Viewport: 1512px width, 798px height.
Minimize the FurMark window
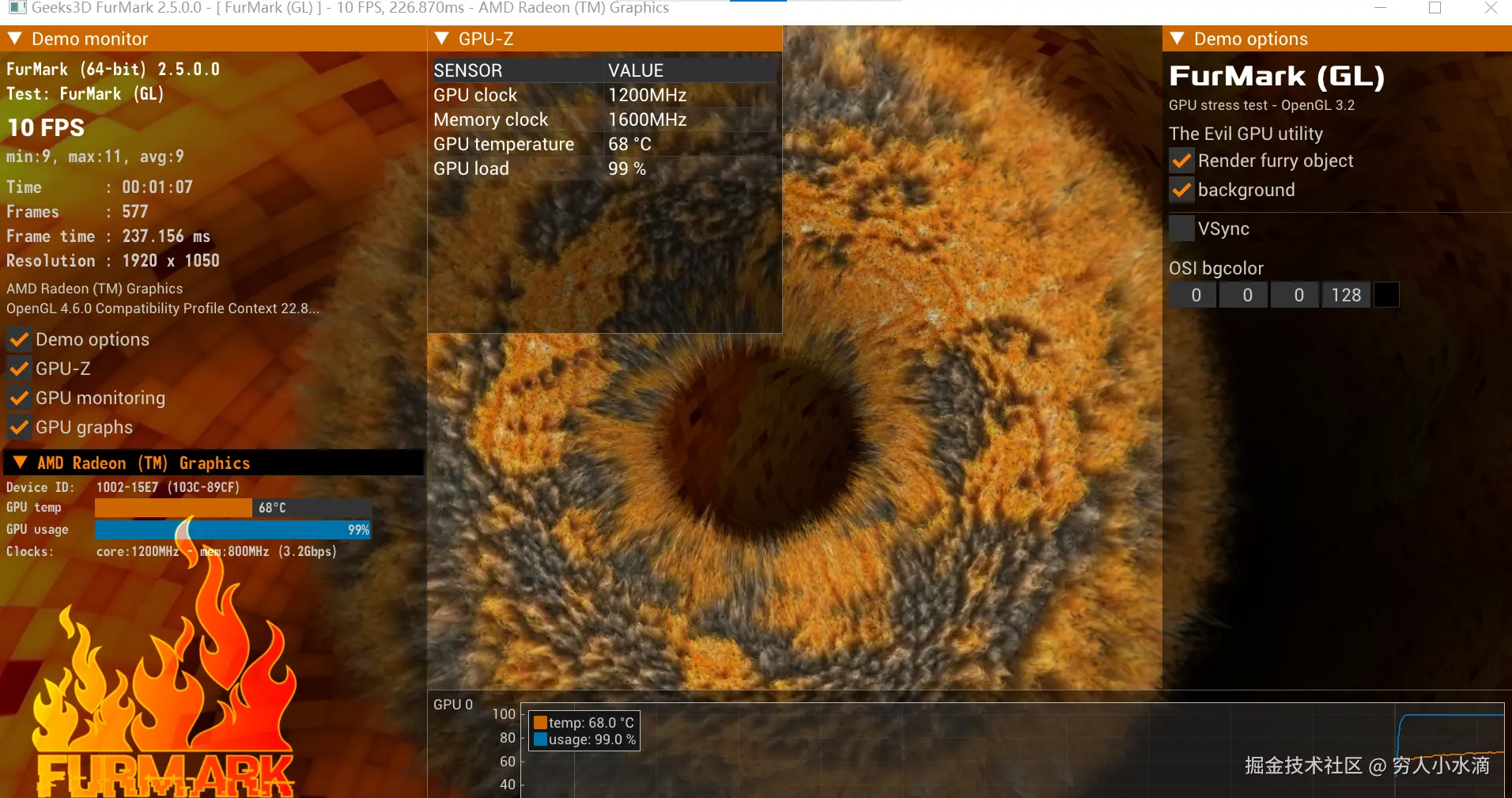(1381, 8)
